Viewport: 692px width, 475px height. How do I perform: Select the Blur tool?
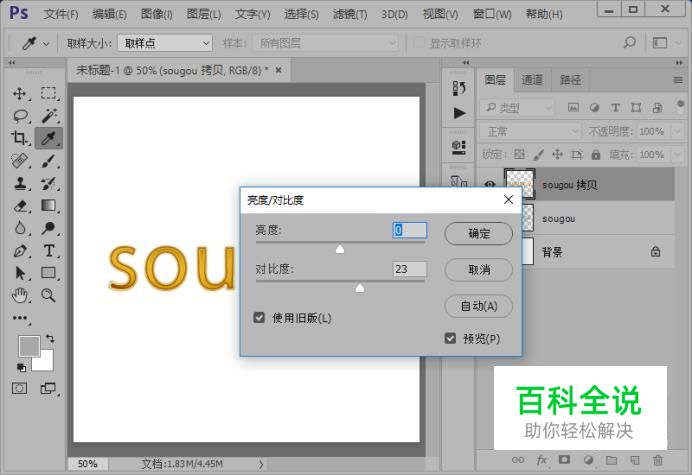click(x=20, y=228)
